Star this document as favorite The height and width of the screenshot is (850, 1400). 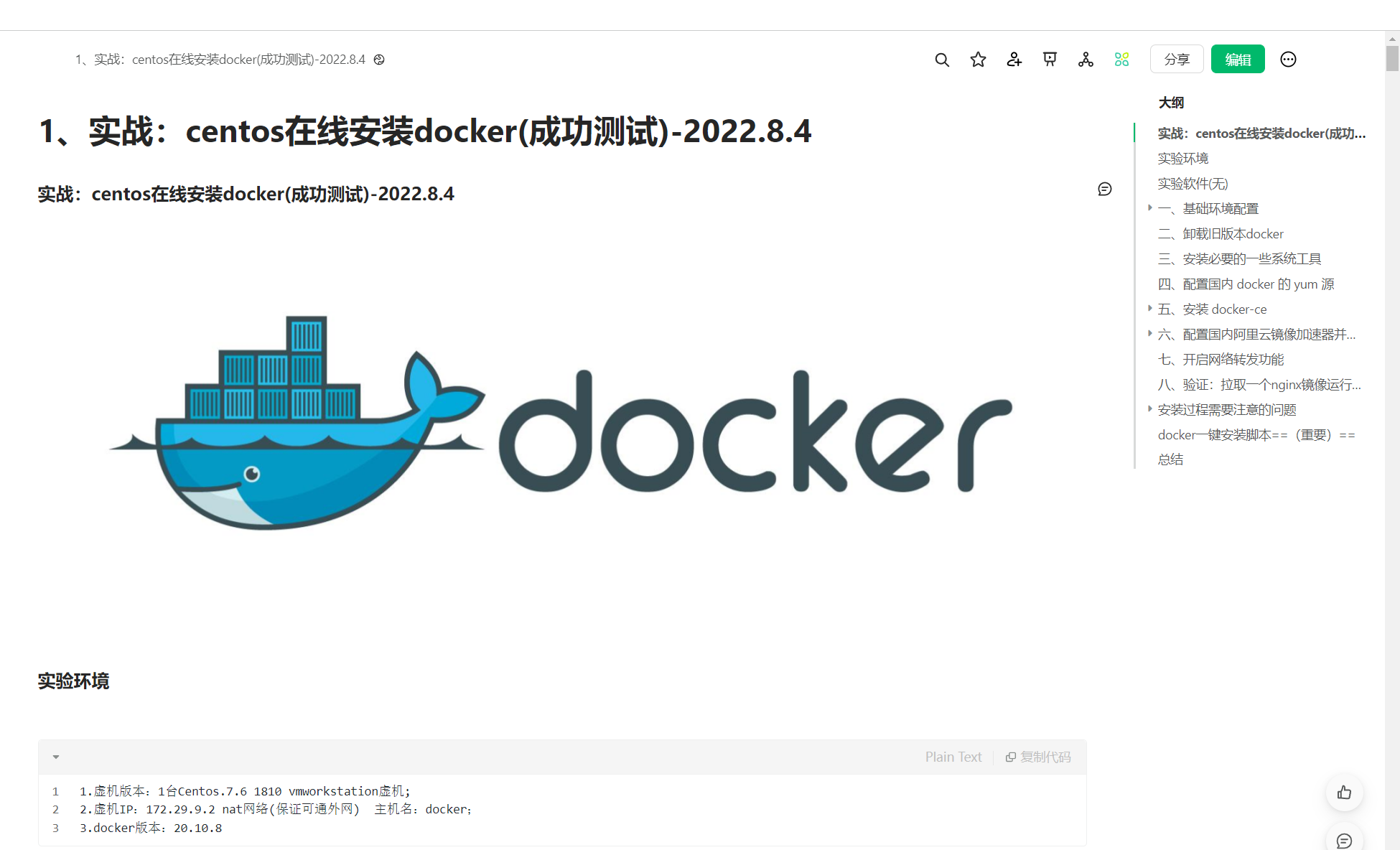978,60
